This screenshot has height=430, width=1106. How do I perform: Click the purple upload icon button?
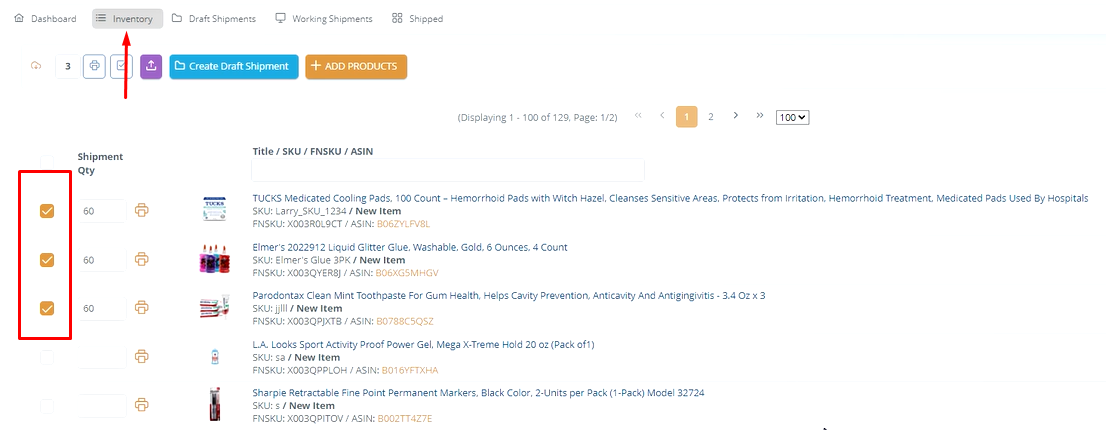pyautogui.click(x=151, y=67)
